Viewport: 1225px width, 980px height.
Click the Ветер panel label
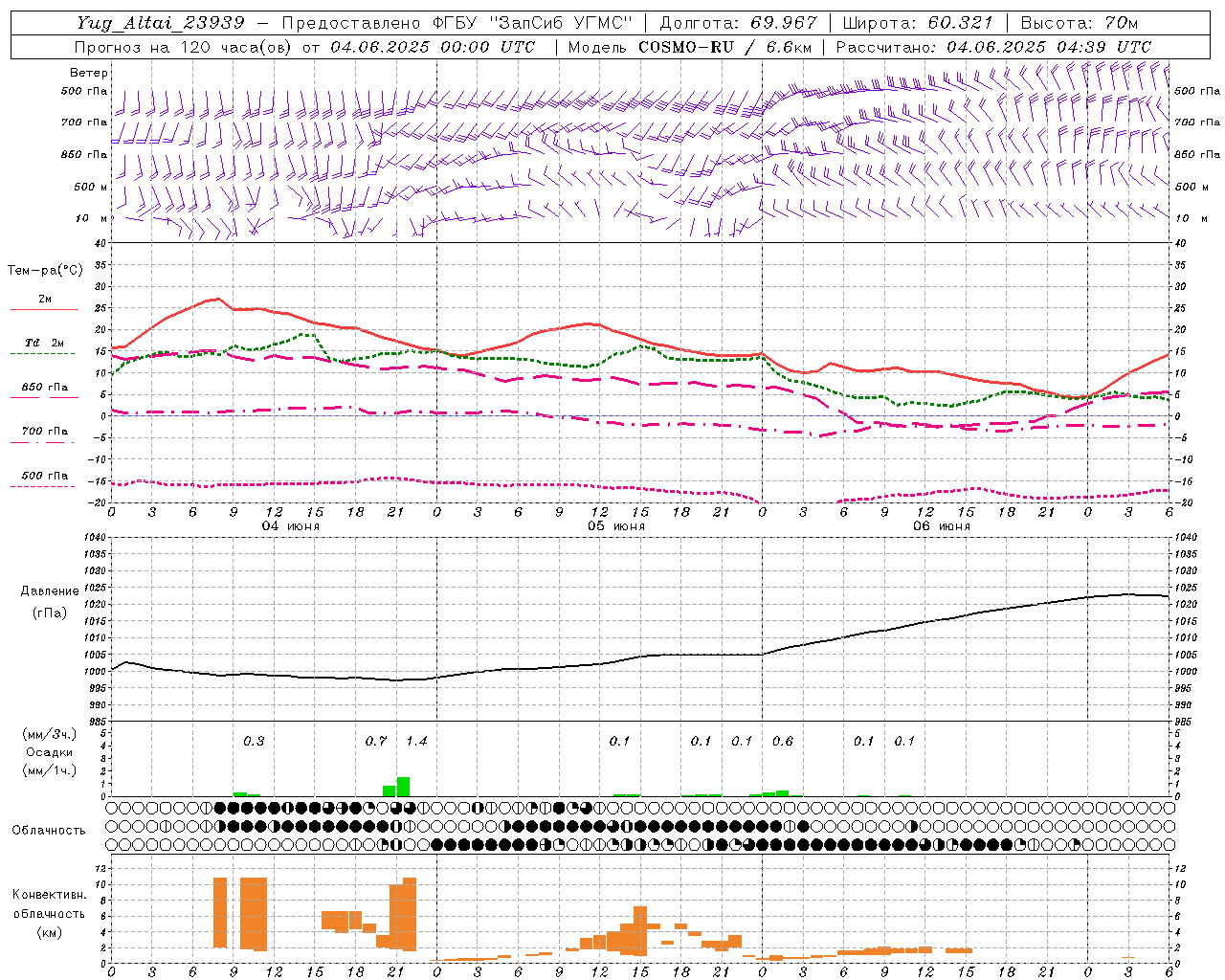pyautogui.click(x=89, y=73)
